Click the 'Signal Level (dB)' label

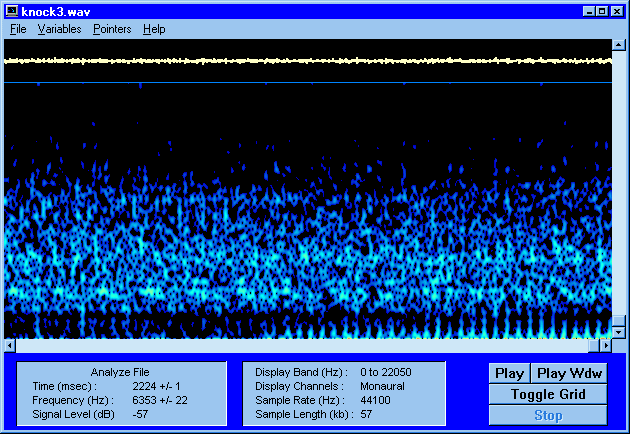point(73,414)
